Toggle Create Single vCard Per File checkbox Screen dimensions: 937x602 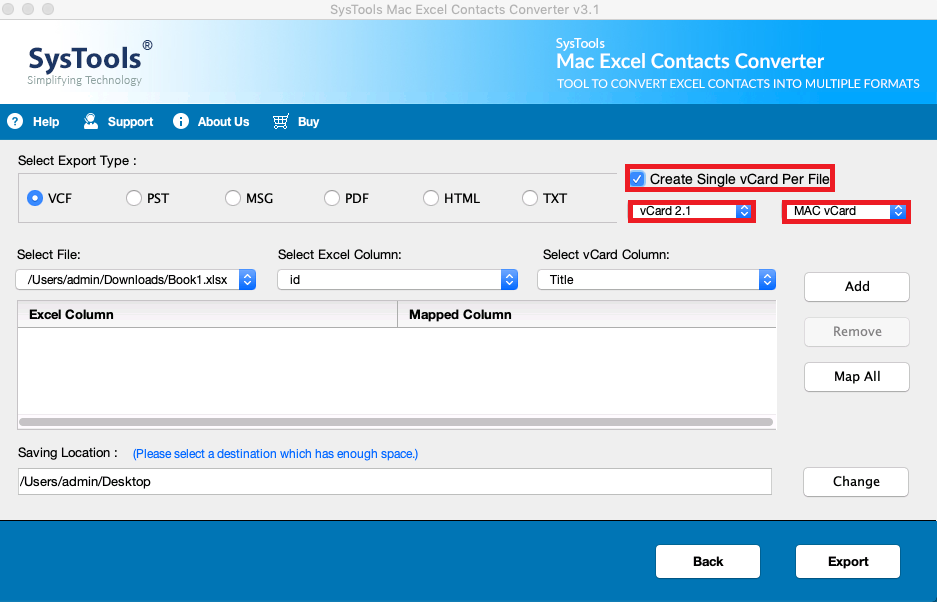(x=638, y=179)
